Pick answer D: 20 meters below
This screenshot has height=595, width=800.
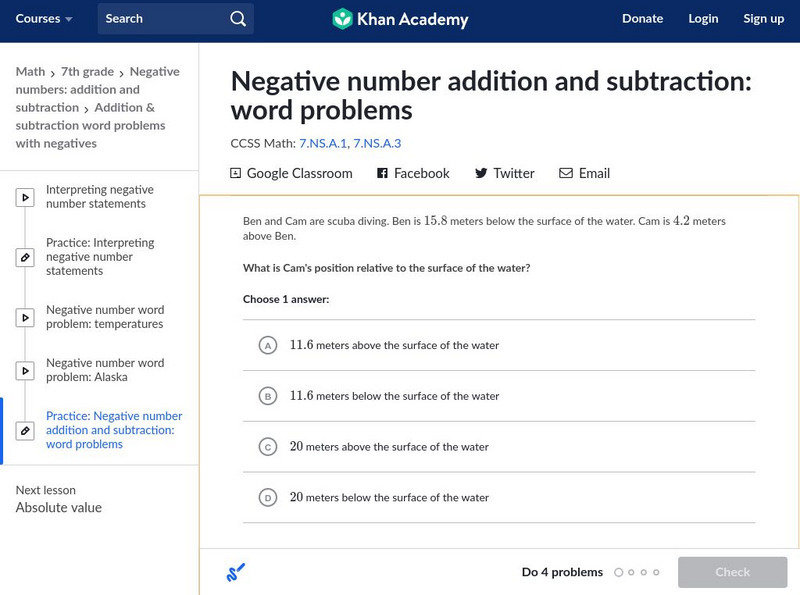[267, 498]
